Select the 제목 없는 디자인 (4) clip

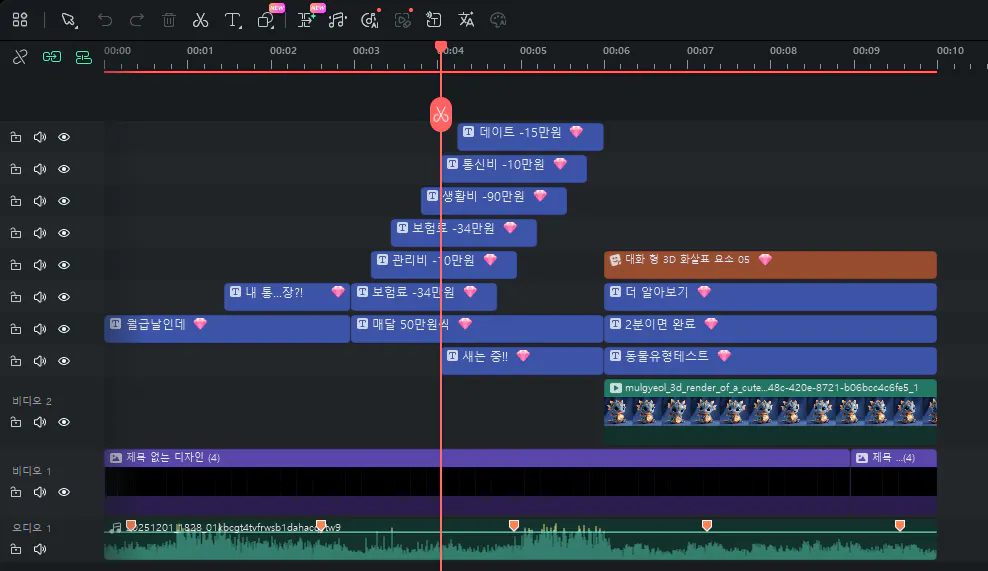tap(477, 482)
